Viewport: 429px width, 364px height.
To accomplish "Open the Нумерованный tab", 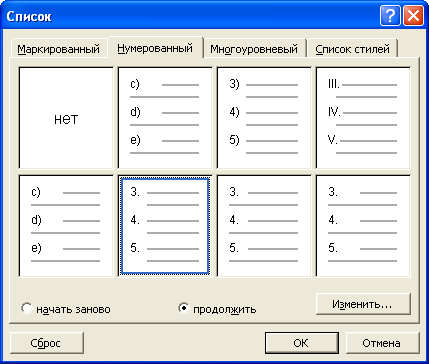I will pos(155,48).
